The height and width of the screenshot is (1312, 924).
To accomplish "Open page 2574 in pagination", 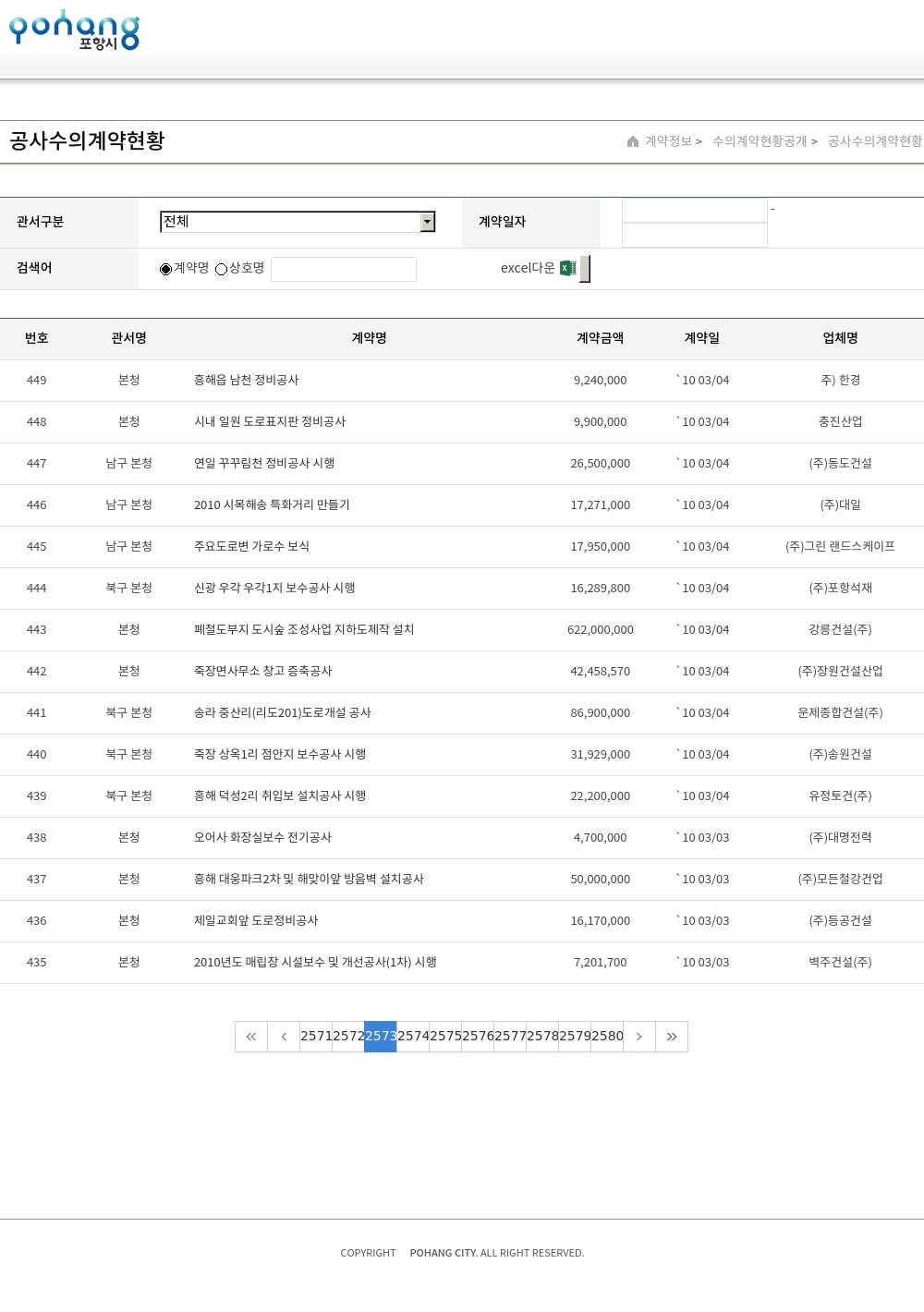I will (413, 1037).
